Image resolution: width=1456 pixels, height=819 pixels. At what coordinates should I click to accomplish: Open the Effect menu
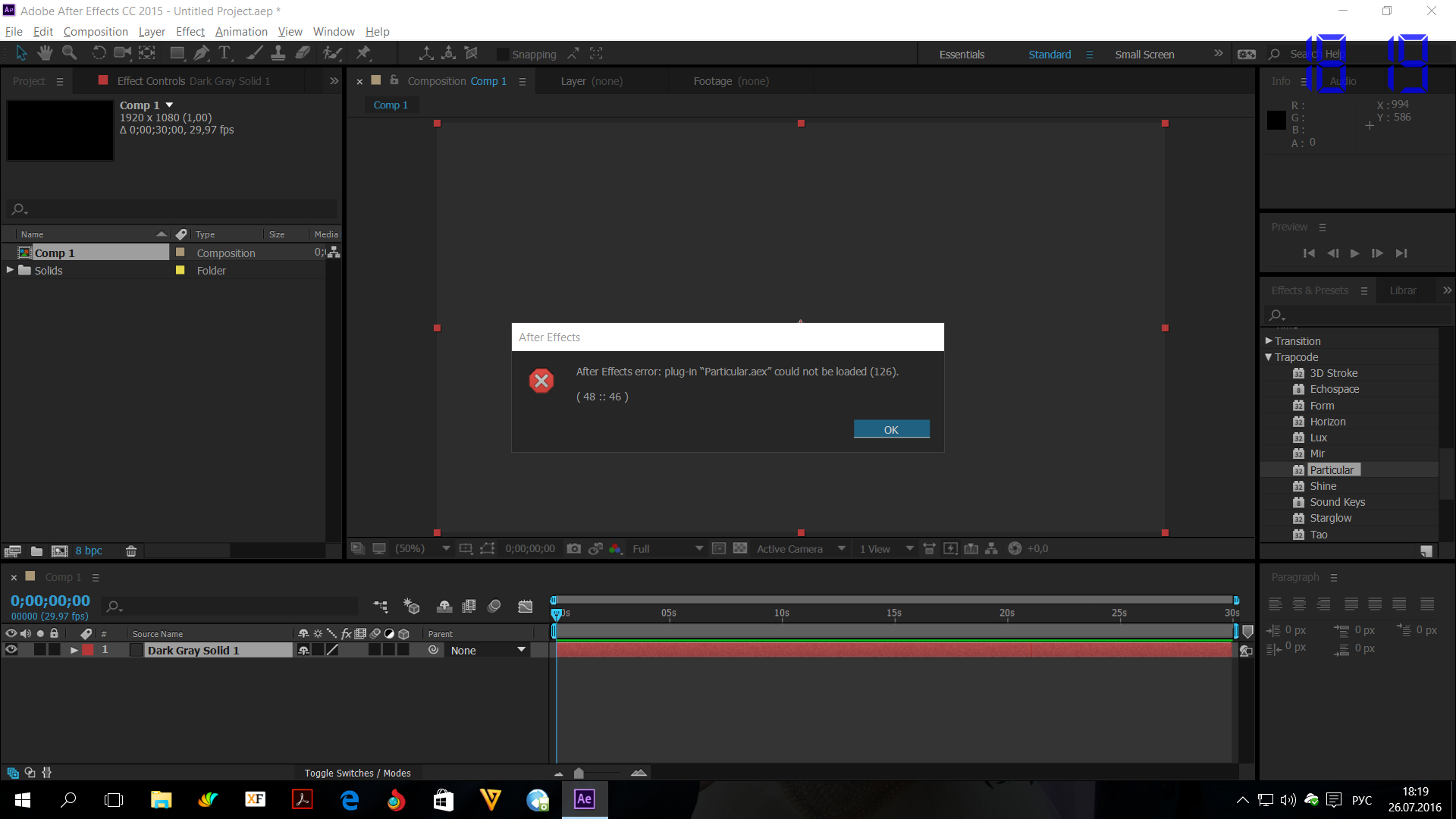coord(190,32)
